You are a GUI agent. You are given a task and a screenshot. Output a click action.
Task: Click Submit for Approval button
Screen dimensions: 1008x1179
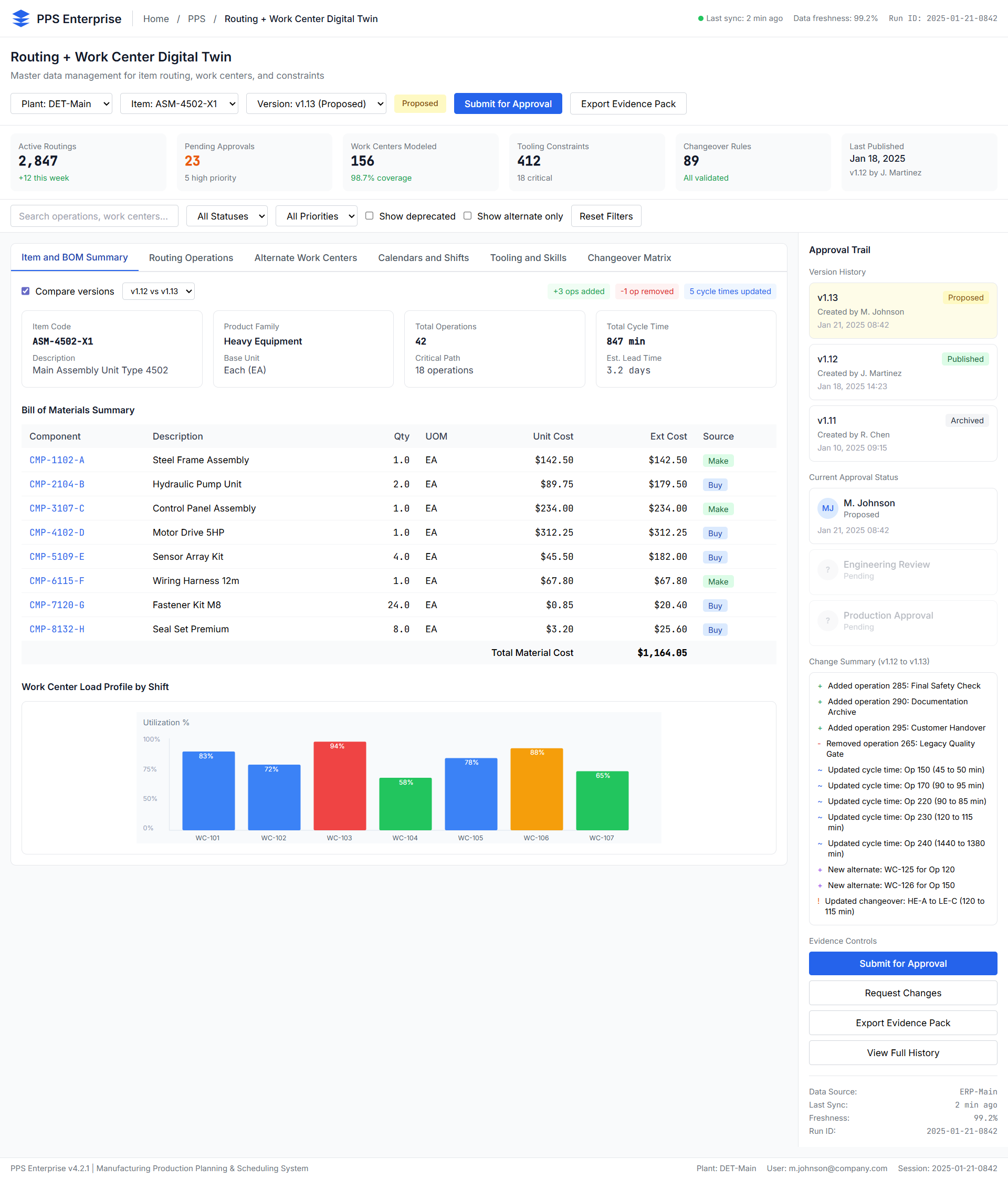click(508, 103)
